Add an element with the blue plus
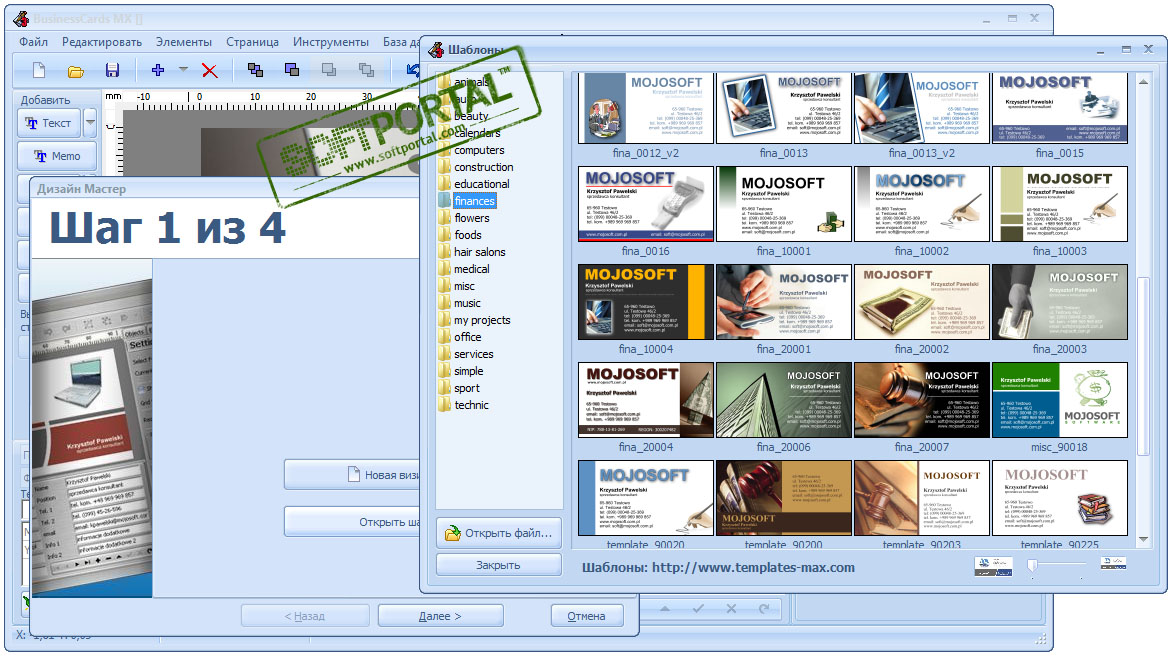 pos(158,70)
